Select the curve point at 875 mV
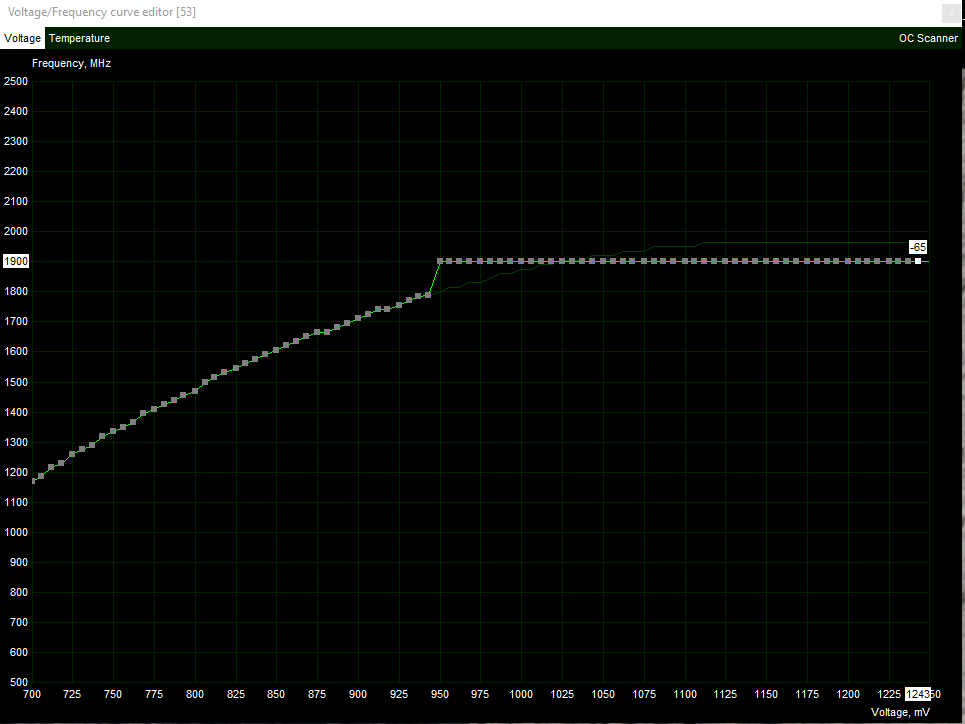This screenshot has width=965, height=724. tap(317, 332)
